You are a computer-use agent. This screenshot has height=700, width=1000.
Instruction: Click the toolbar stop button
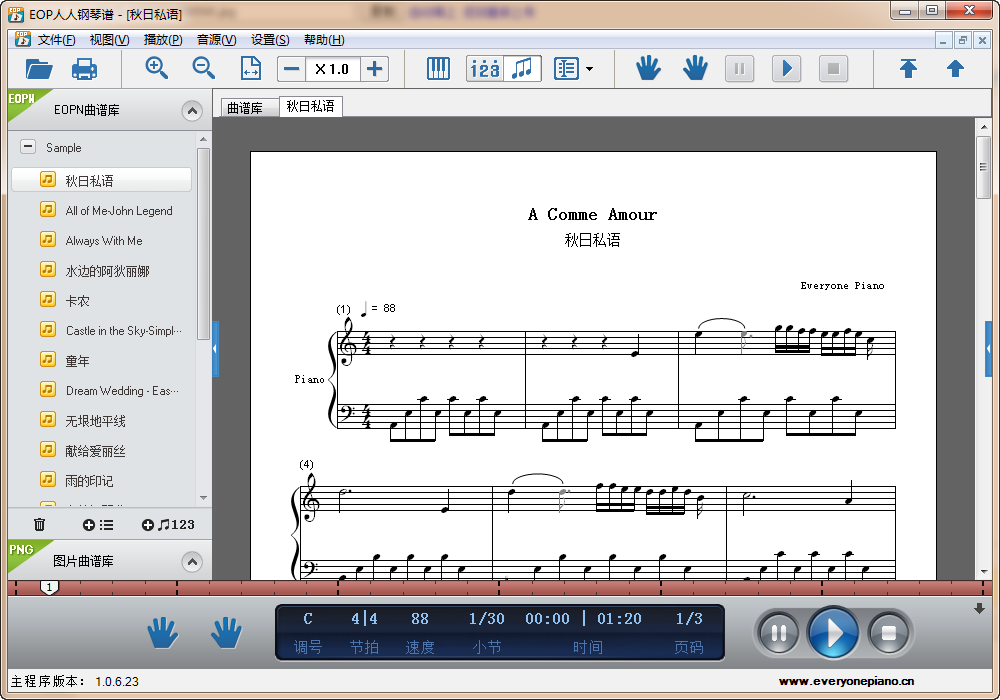(x=833, y=68)
